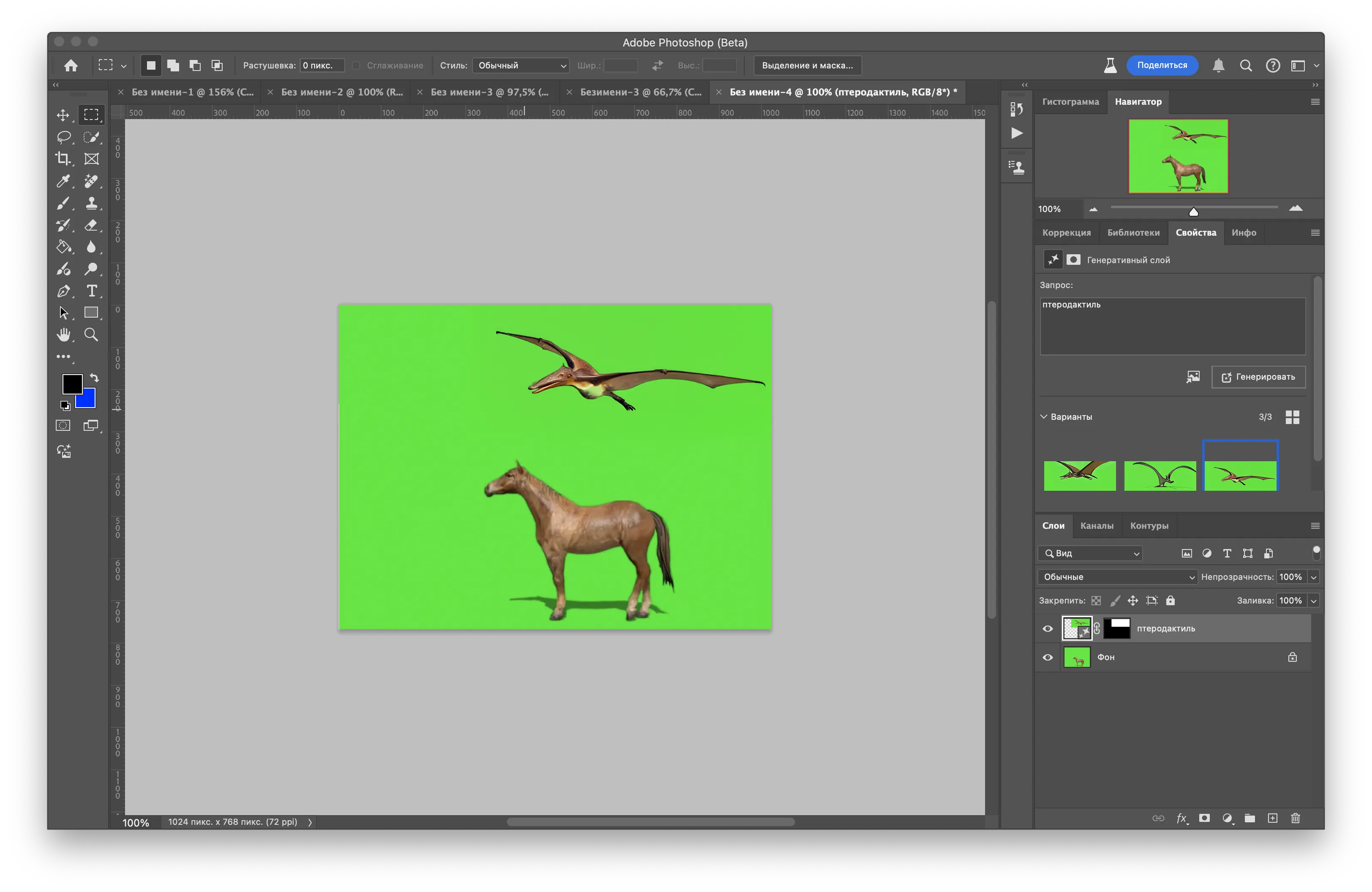
Task: Select the Type tool
Action: [91, 291]
